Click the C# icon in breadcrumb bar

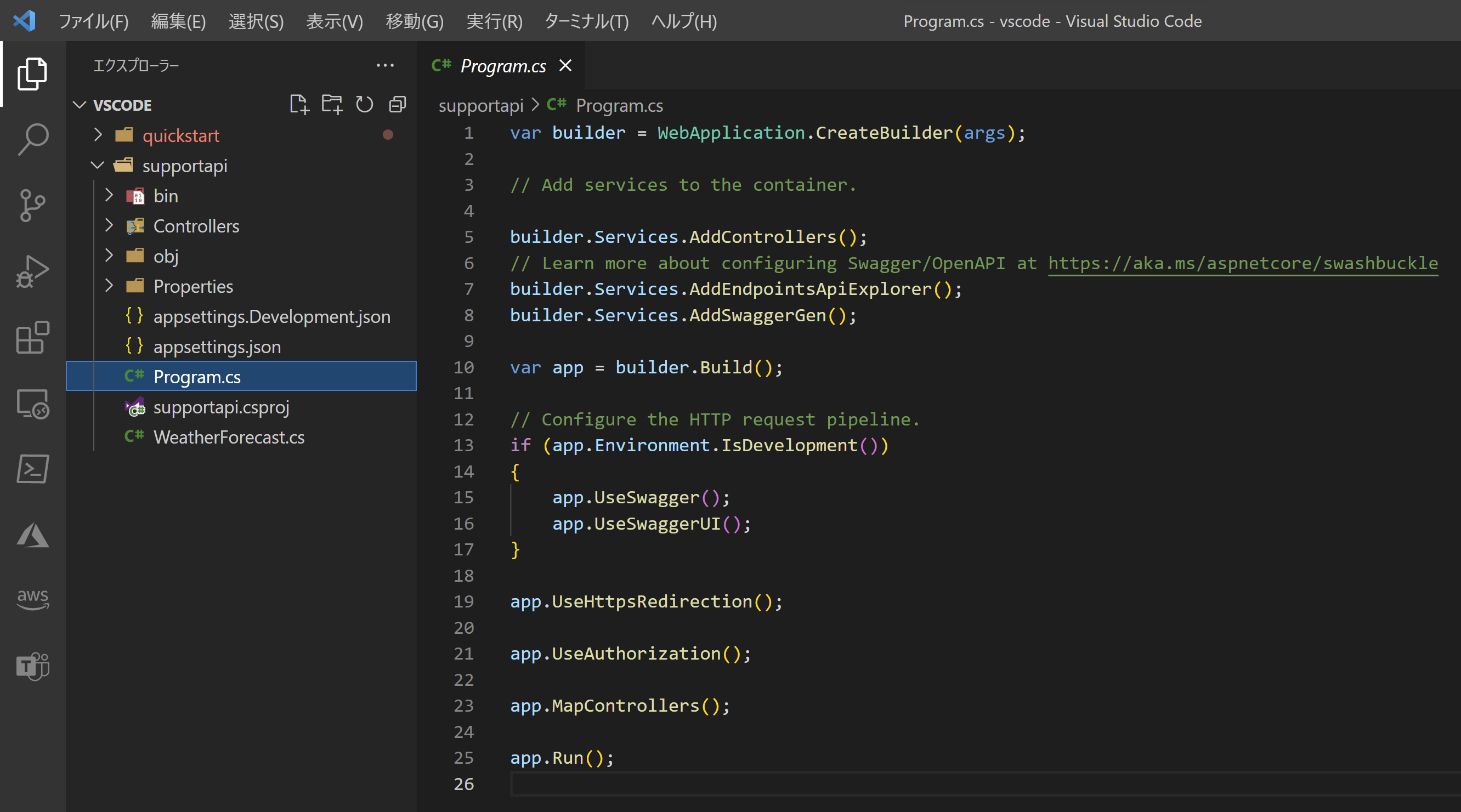tap(557, 104)
